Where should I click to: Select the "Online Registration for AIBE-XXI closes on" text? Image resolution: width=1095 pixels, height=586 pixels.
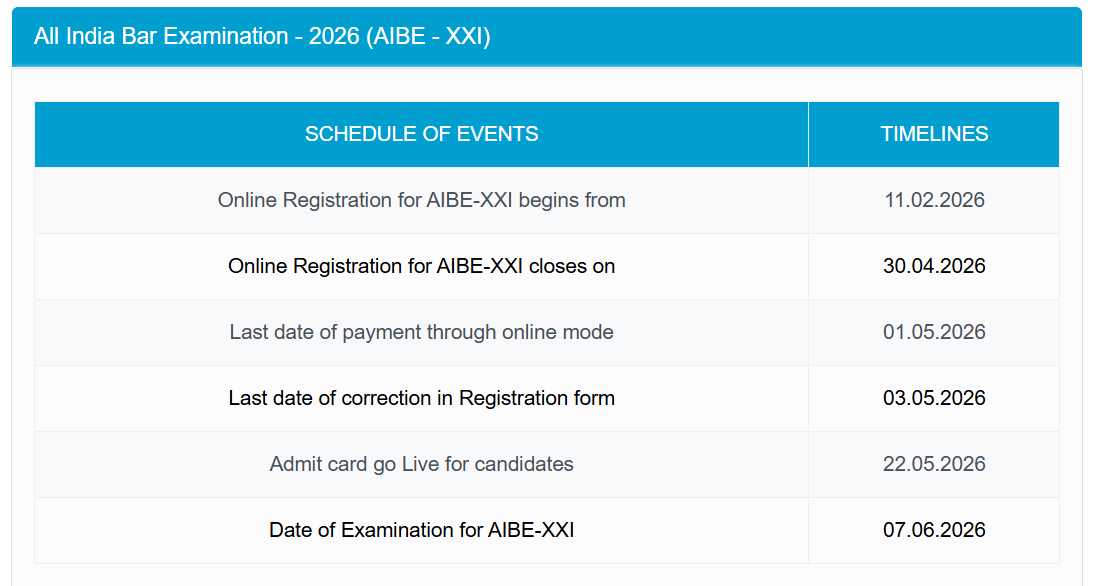click(421, 266)
